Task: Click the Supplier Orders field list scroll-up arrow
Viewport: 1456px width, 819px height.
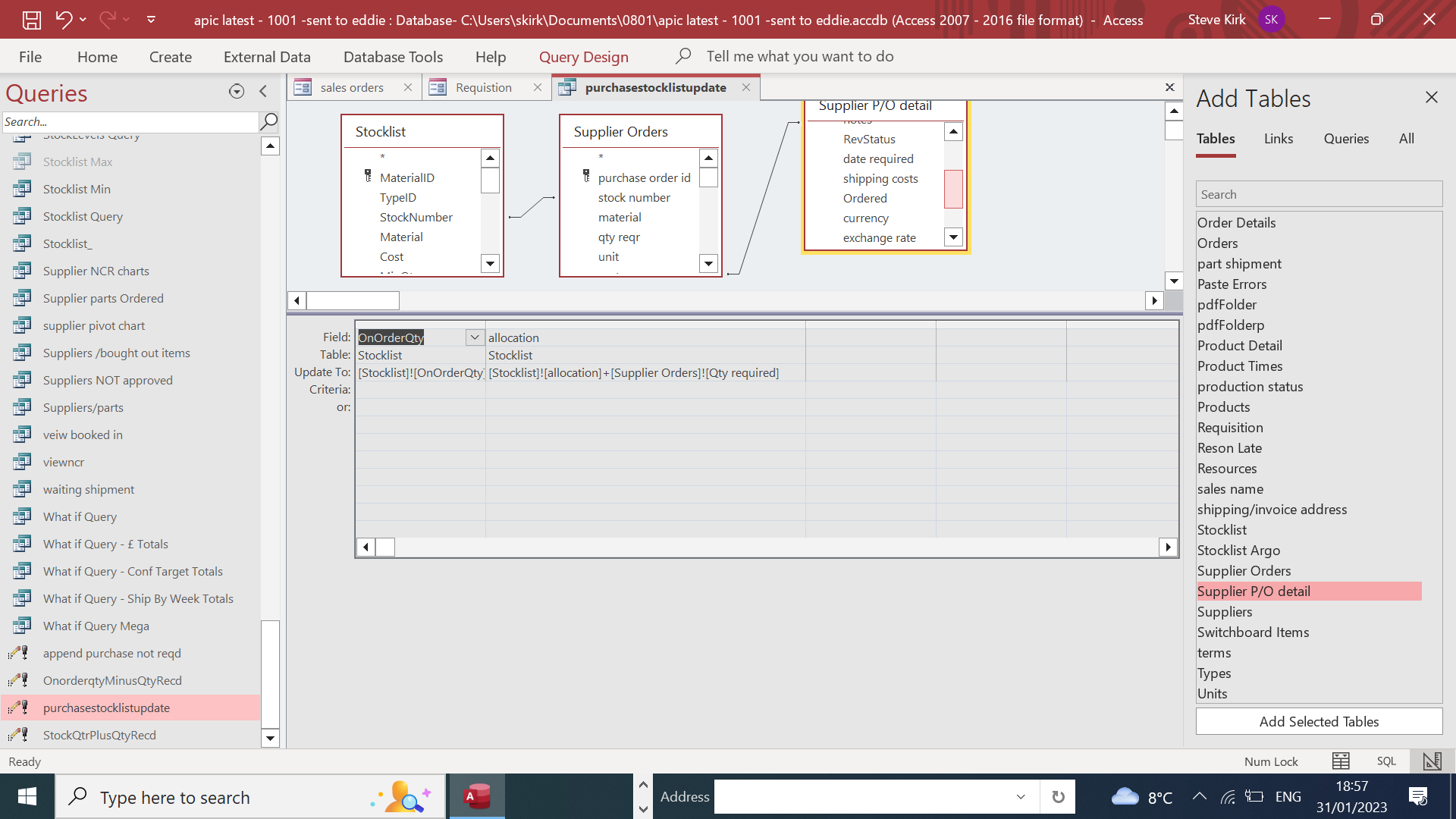Action: [708, 158]
